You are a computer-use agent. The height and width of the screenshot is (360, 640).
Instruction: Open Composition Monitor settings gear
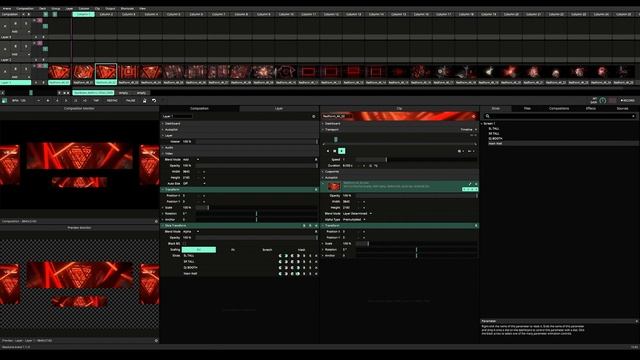tap(156, 221)
